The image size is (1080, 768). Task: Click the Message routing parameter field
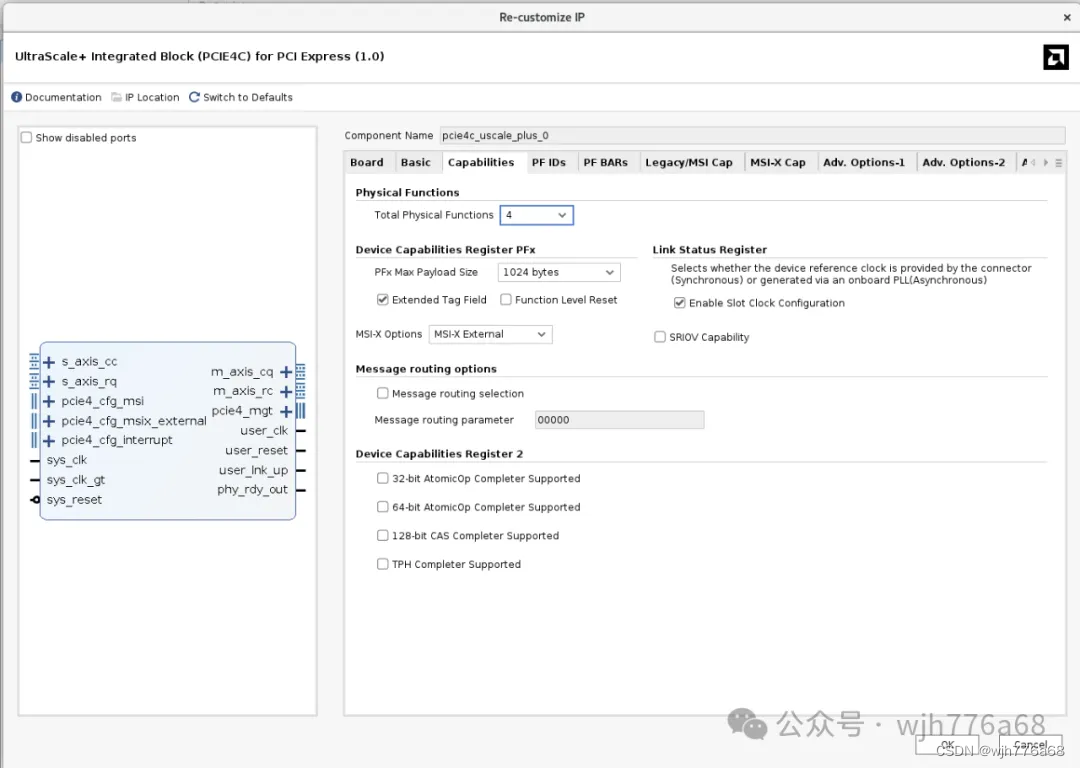pyautogui.click(x=619, y=419)
